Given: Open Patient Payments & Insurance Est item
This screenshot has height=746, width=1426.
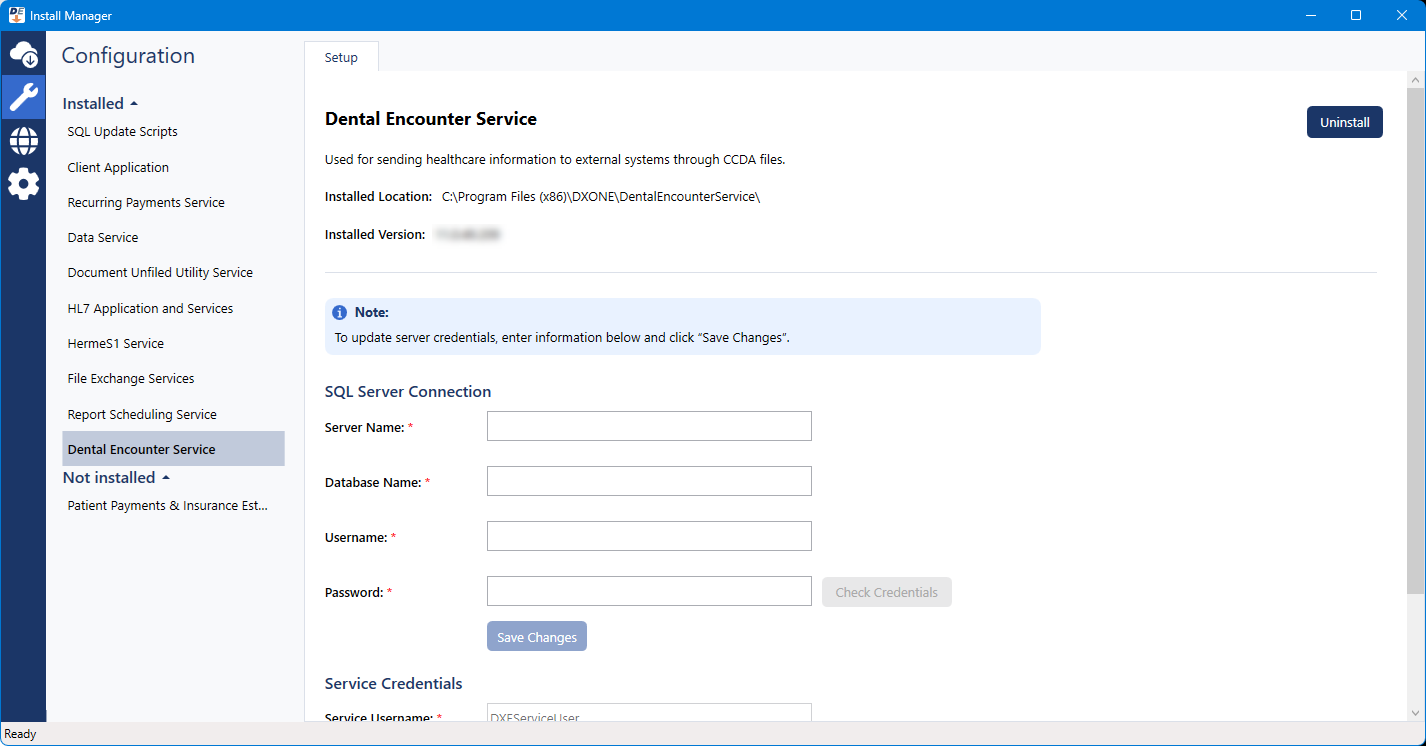Looking at the screenshot, I should click(x=167, y=506).
